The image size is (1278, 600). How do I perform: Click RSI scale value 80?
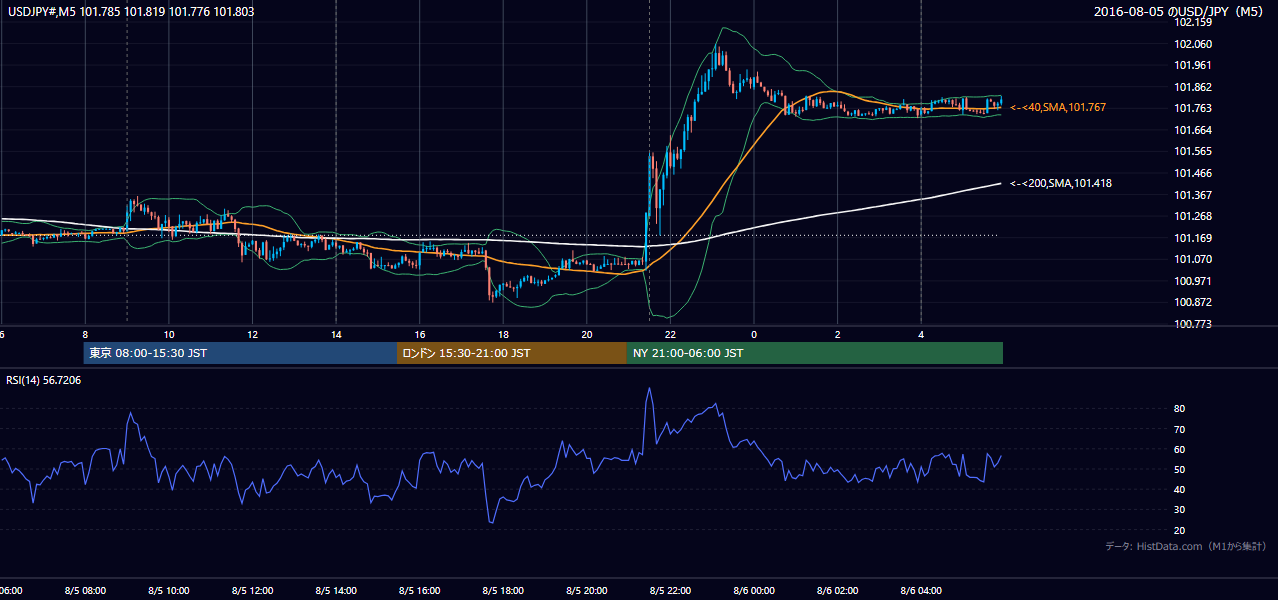coord(1180,409)
